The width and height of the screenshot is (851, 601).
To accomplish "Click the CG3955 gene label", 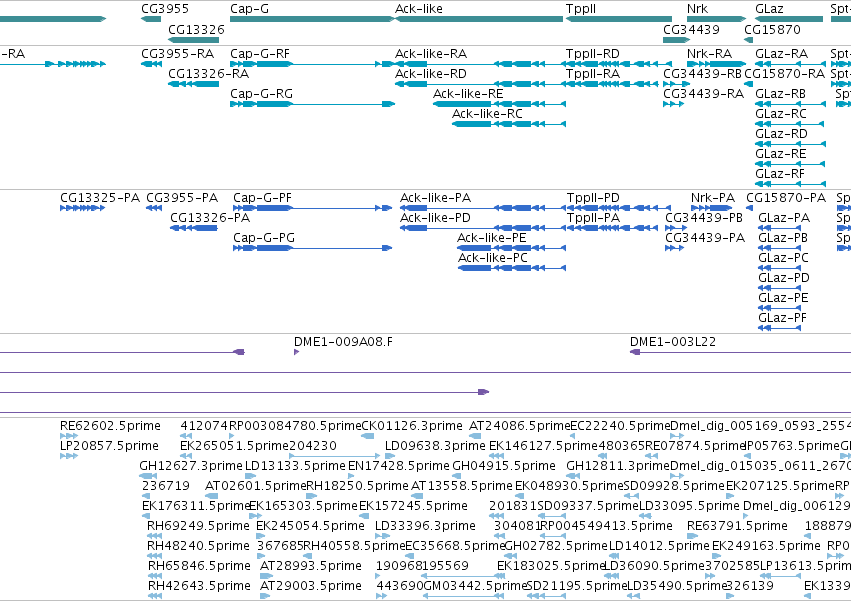I will (165, 9).
